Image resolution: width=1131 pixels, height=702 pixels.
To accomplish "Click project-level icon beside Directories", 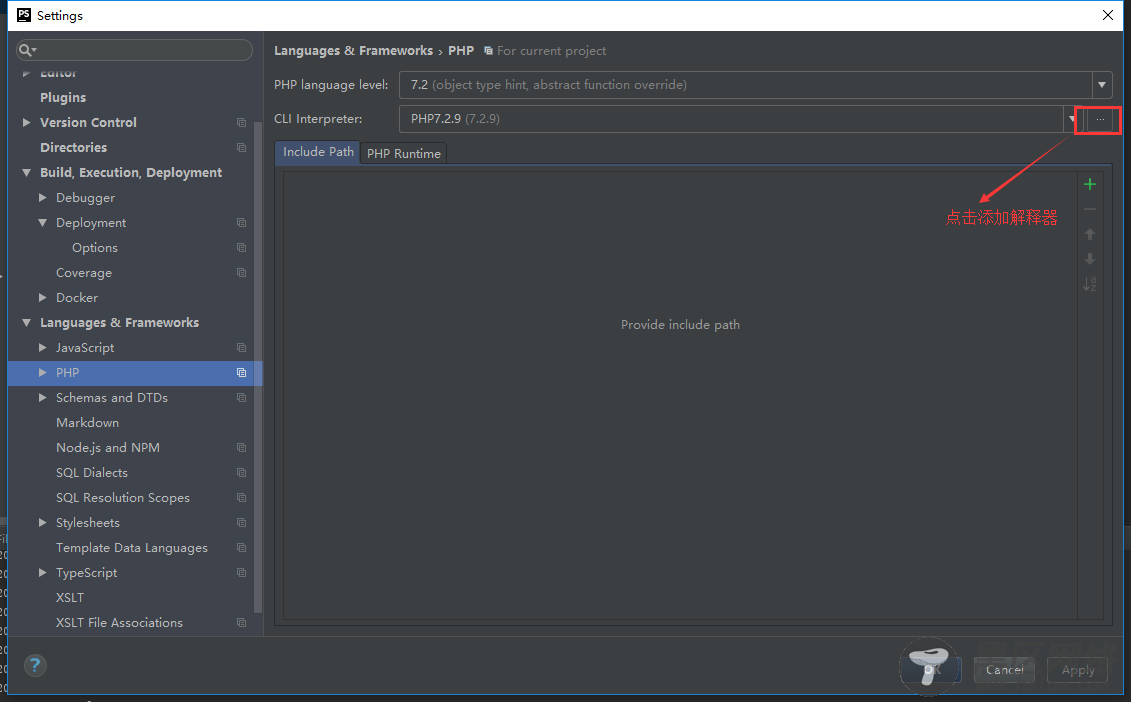I will point(242,147).
